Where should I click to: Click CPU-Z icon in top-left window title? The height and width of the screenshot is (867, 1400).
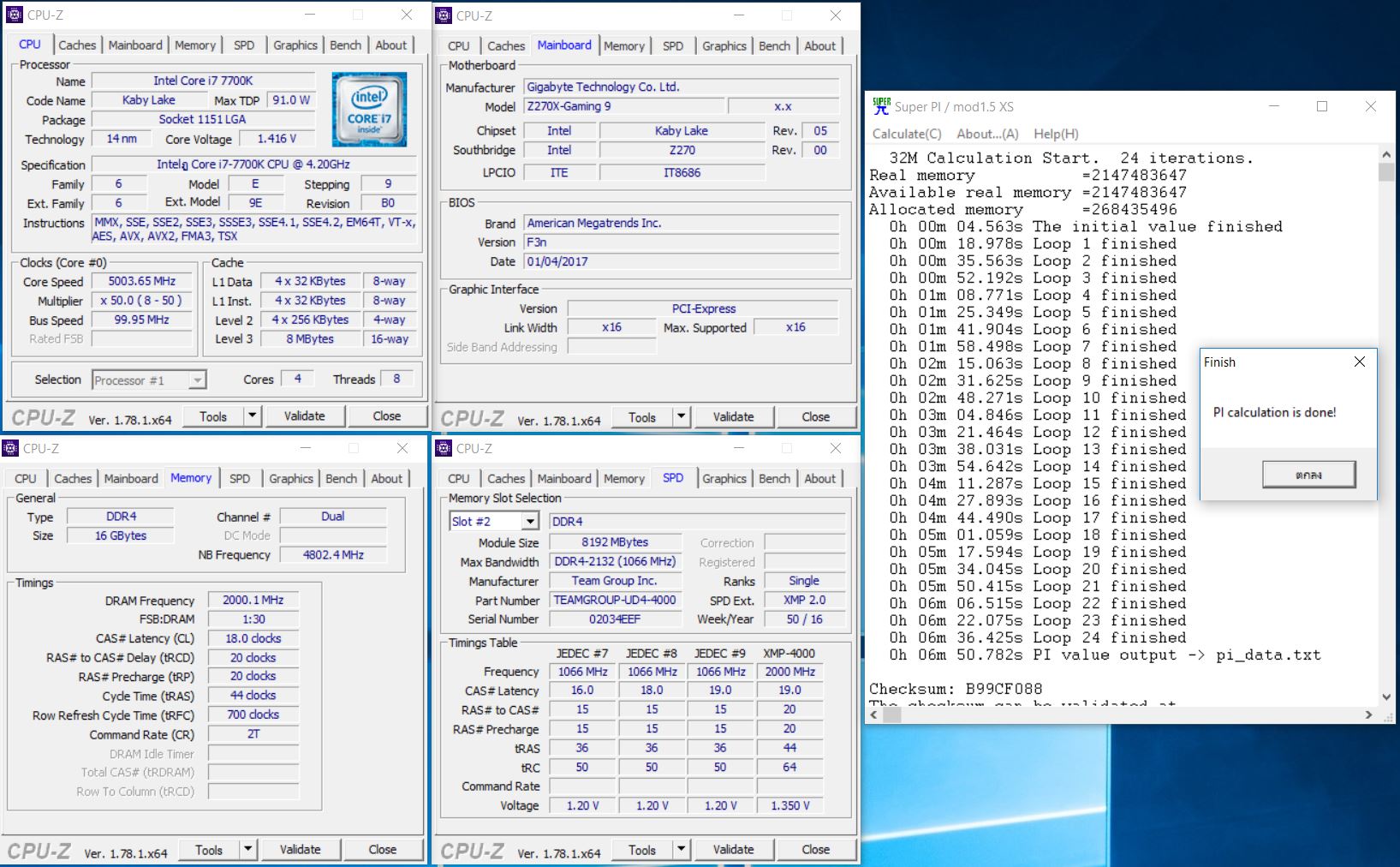pyautogui.click(x=15, y=15)
